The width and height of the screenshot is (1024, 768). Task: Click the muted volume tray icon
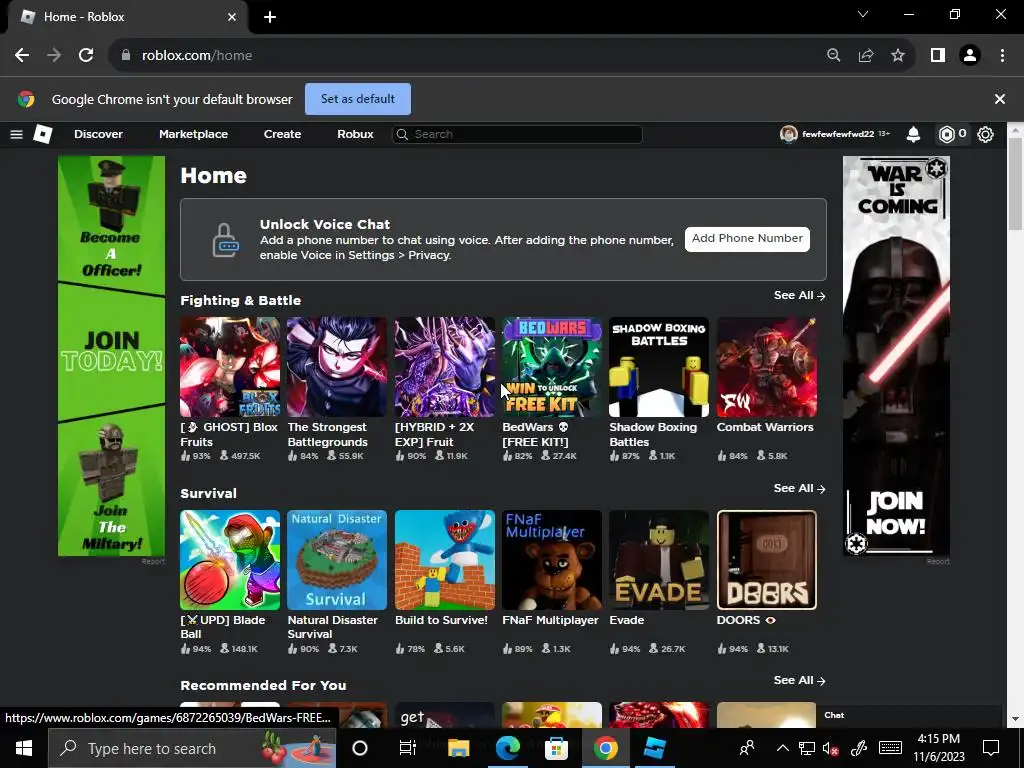click(x=830, y=748)
